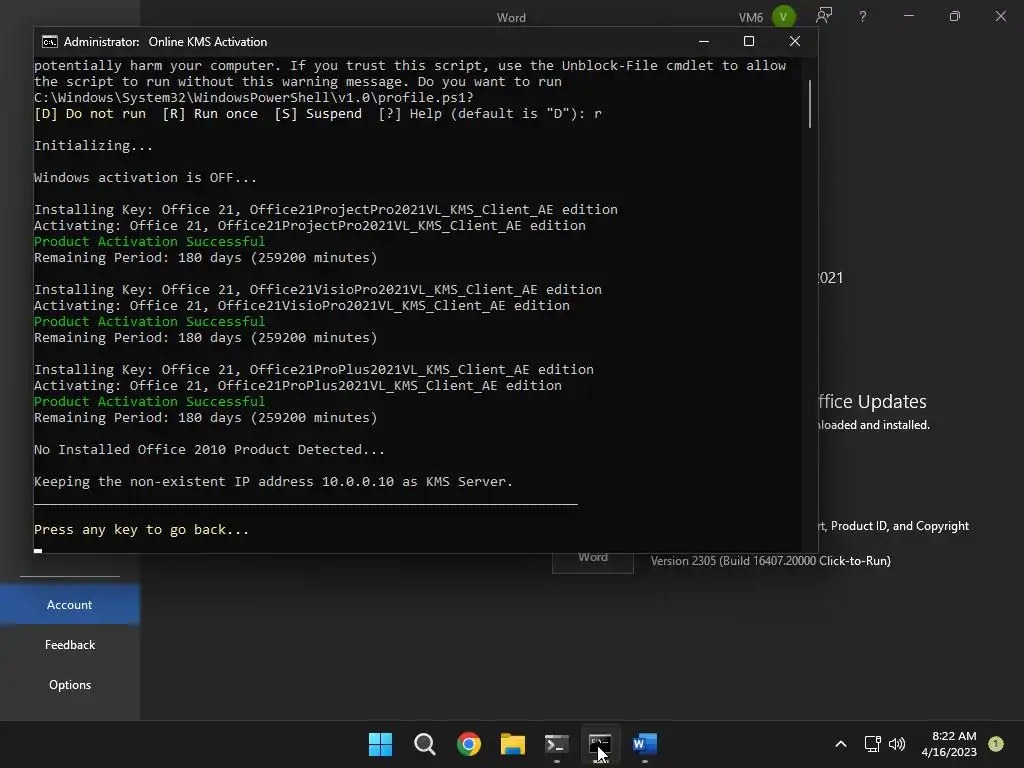Image resolution: width=1024 pixels, height=768 pixels.
Task: Show hidden system tray icons
Action: pyautogui.click(x=841, y=744)
